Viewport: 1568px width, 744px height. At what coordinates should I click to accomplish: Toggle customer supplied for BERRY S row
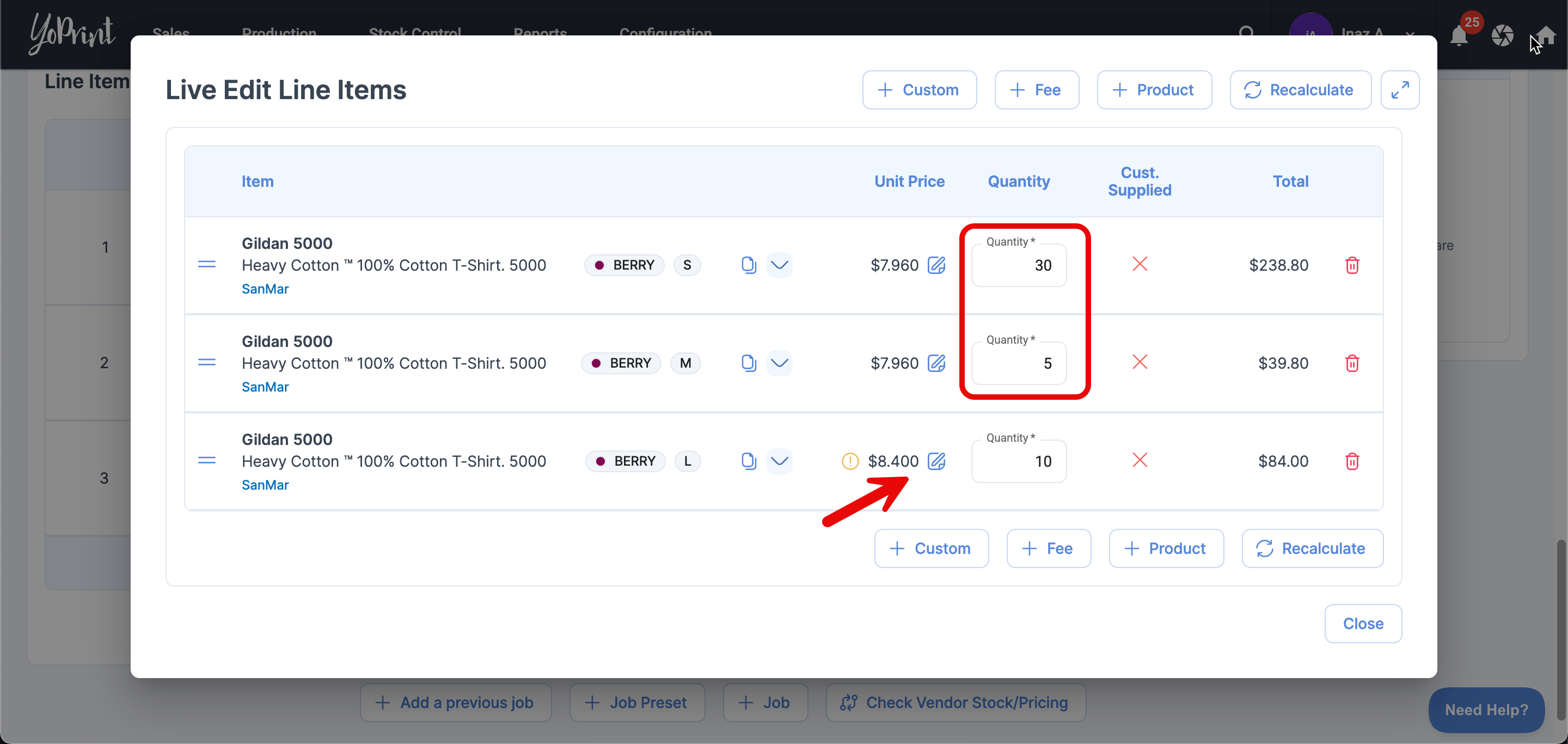[1140, 264]
